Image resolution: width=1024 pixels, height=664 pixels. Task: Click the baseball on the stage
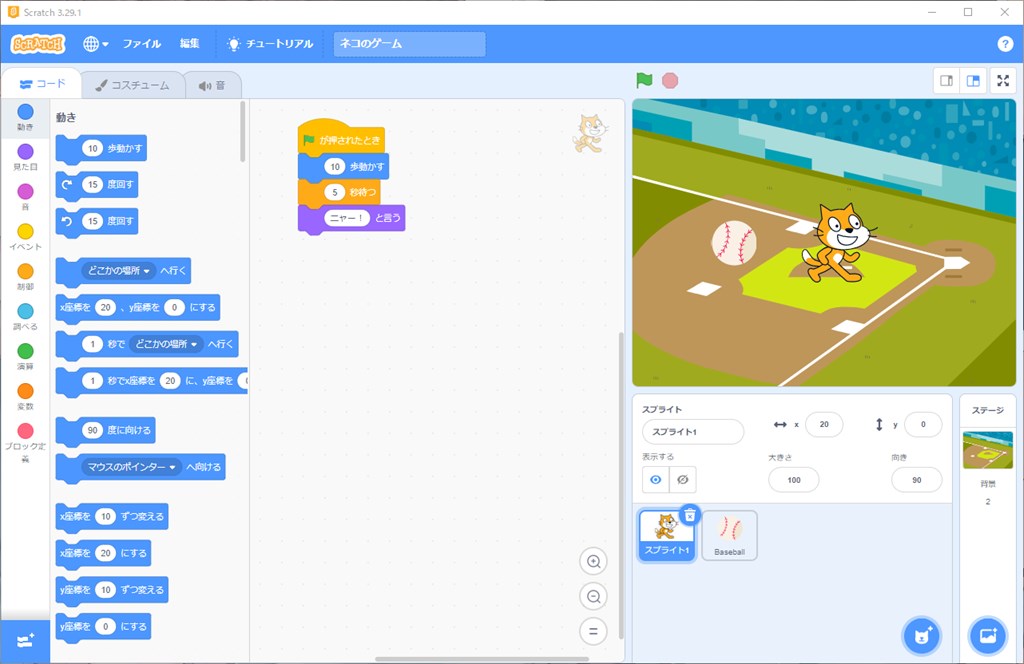(x=733, y=242)
